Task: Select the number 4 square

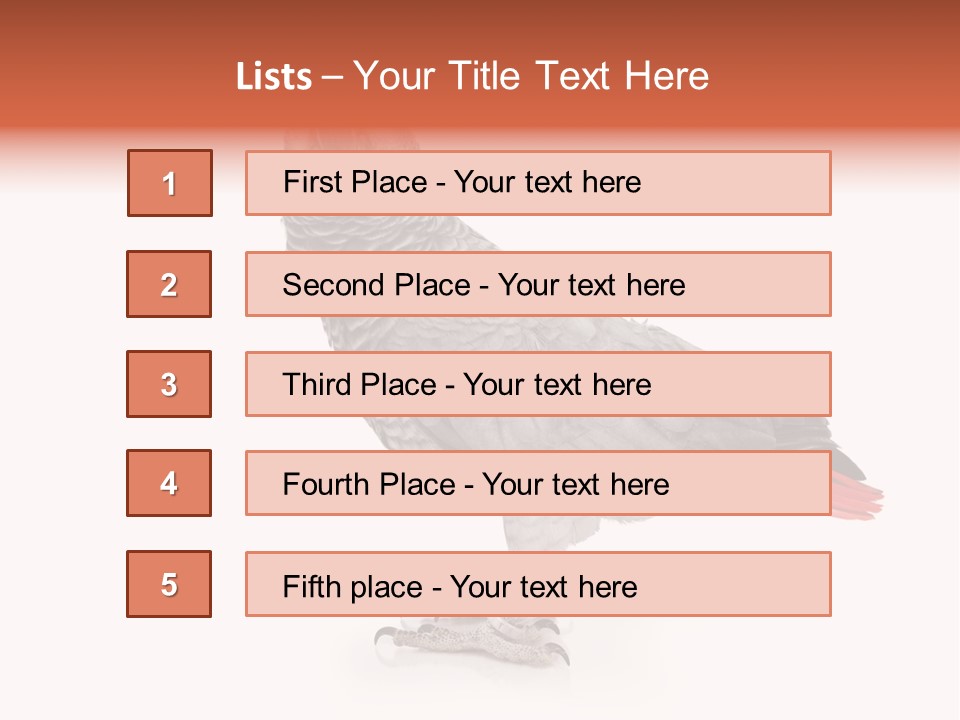Action: coord(169,483)
